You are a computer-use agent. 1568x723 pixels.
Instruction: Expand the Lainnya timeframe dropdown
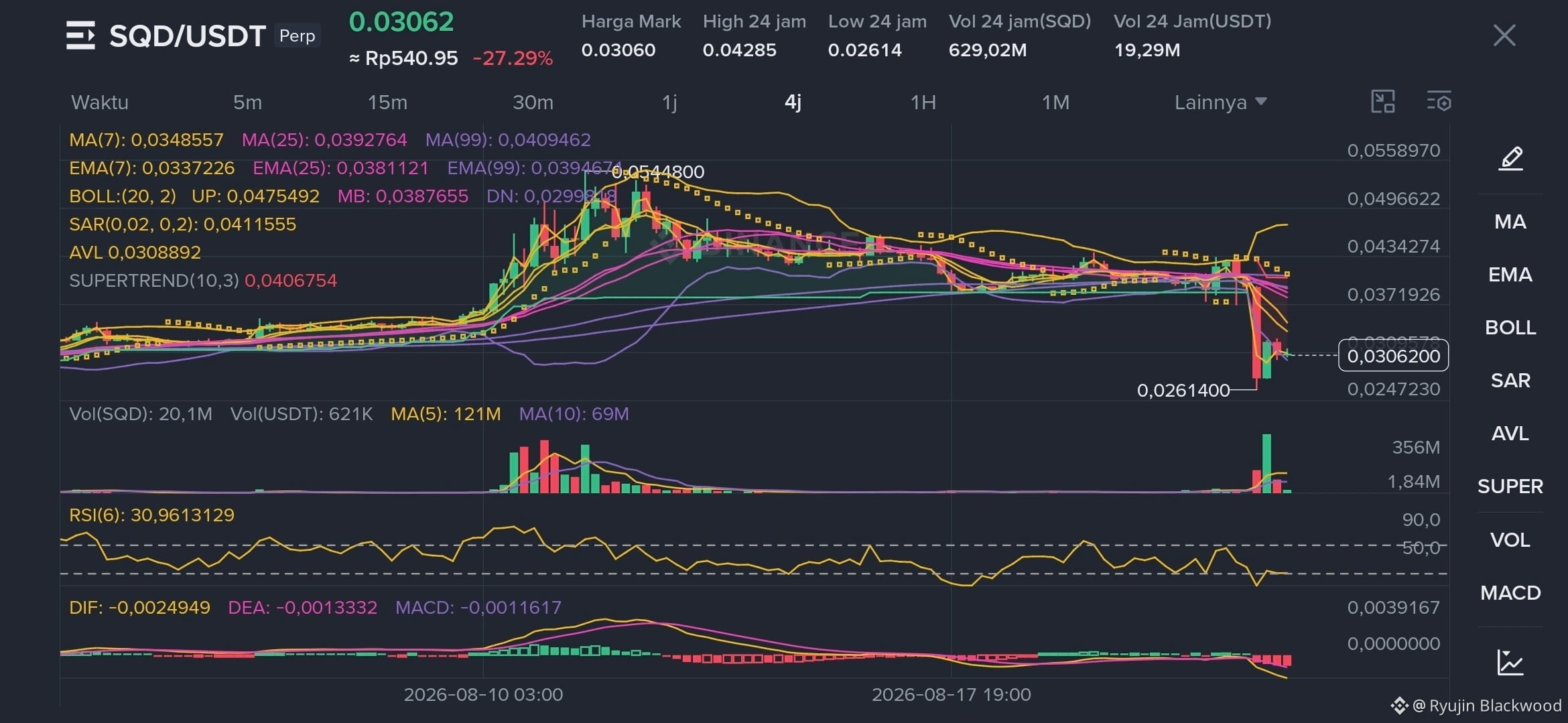[1220, 103]
